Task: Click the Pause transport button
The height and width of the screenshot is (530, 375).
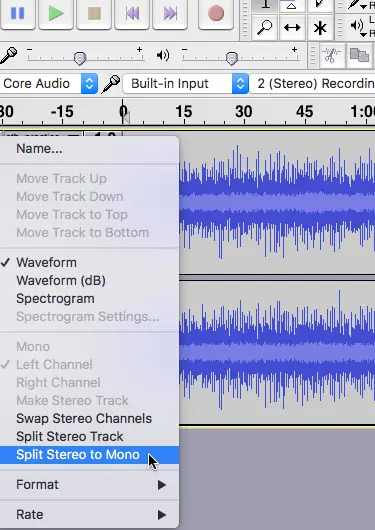Action: tap(18, 14)
